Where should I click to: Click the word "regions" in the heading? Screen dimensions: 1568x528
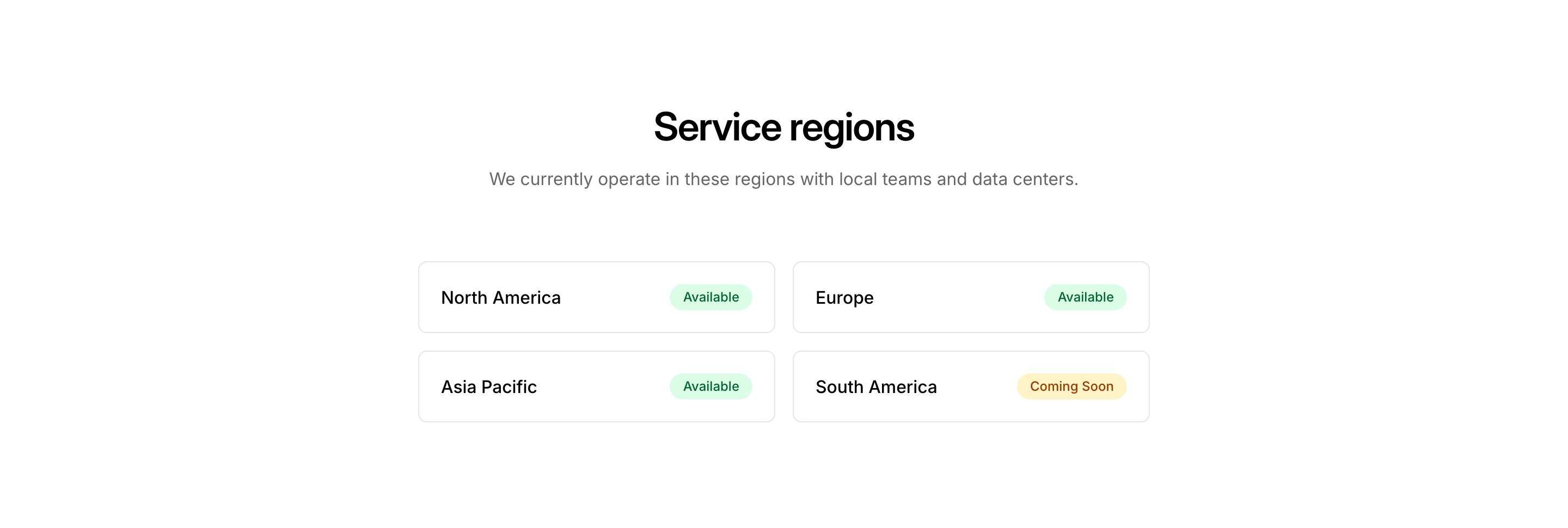852,128
